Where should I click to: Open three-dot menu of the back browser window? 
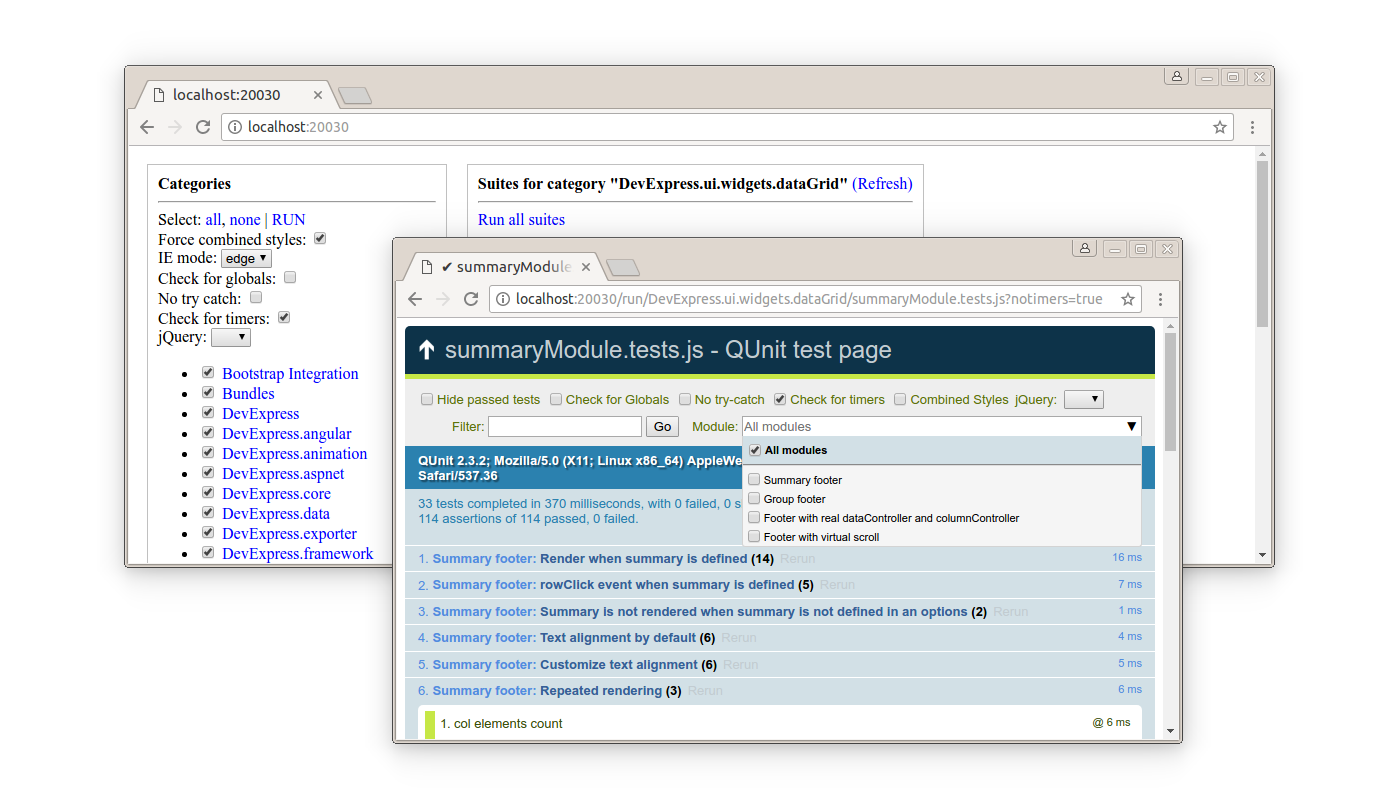(x=1252, y=127)
